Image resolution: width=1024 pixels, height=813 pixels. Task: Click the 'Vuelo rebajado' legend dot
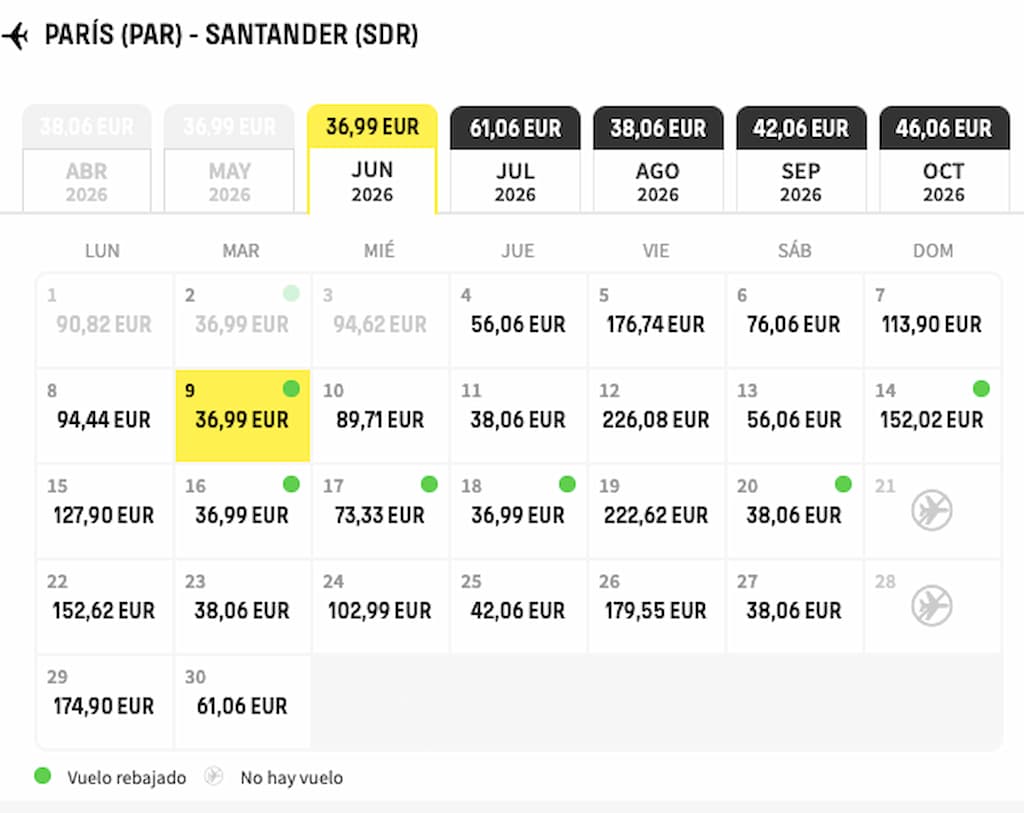[x=41, y=775]
